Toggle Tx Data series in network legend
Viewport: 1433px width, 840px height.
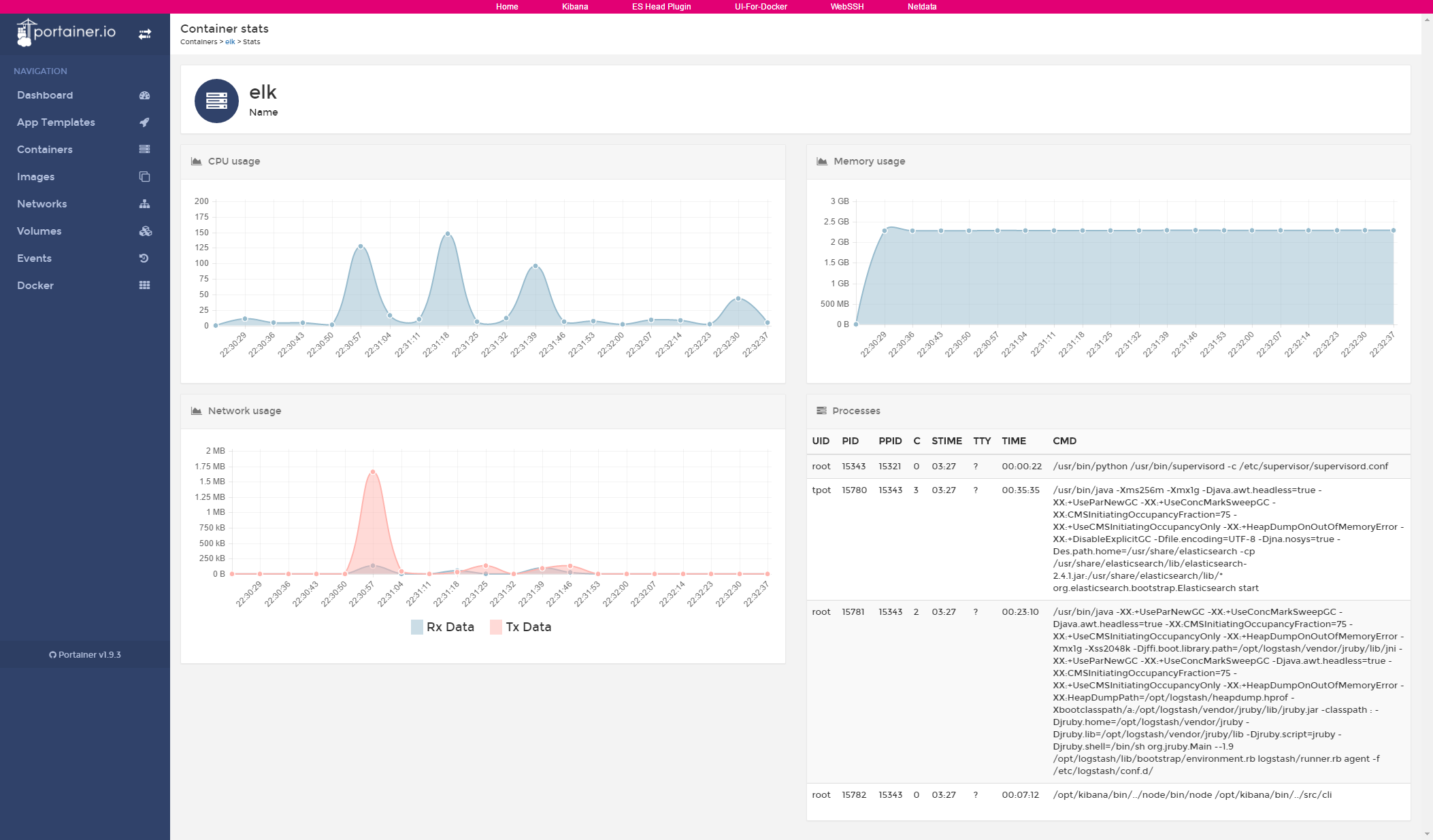[521, 627]
